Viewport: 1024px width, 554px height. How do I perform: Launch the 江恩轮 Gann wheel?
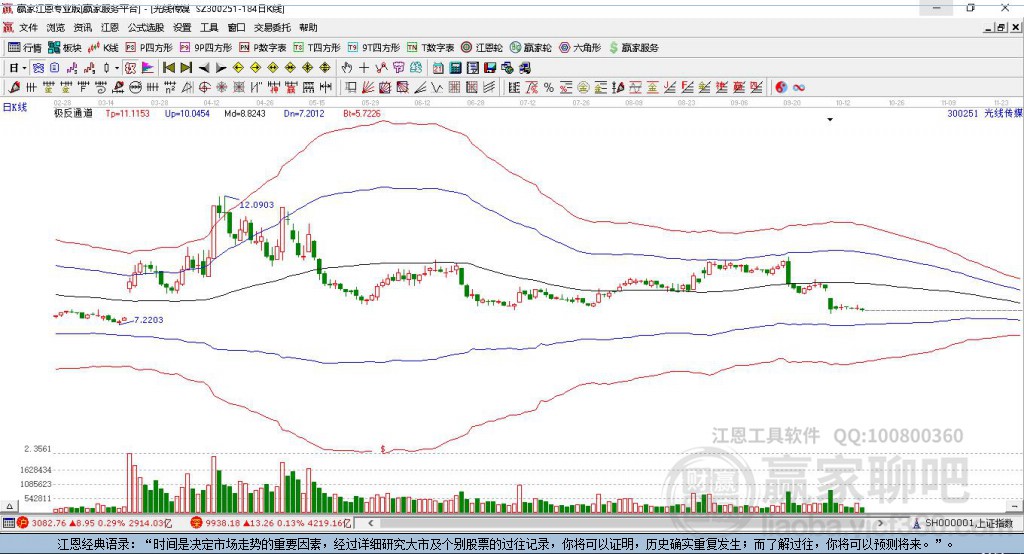coord(482,48)
